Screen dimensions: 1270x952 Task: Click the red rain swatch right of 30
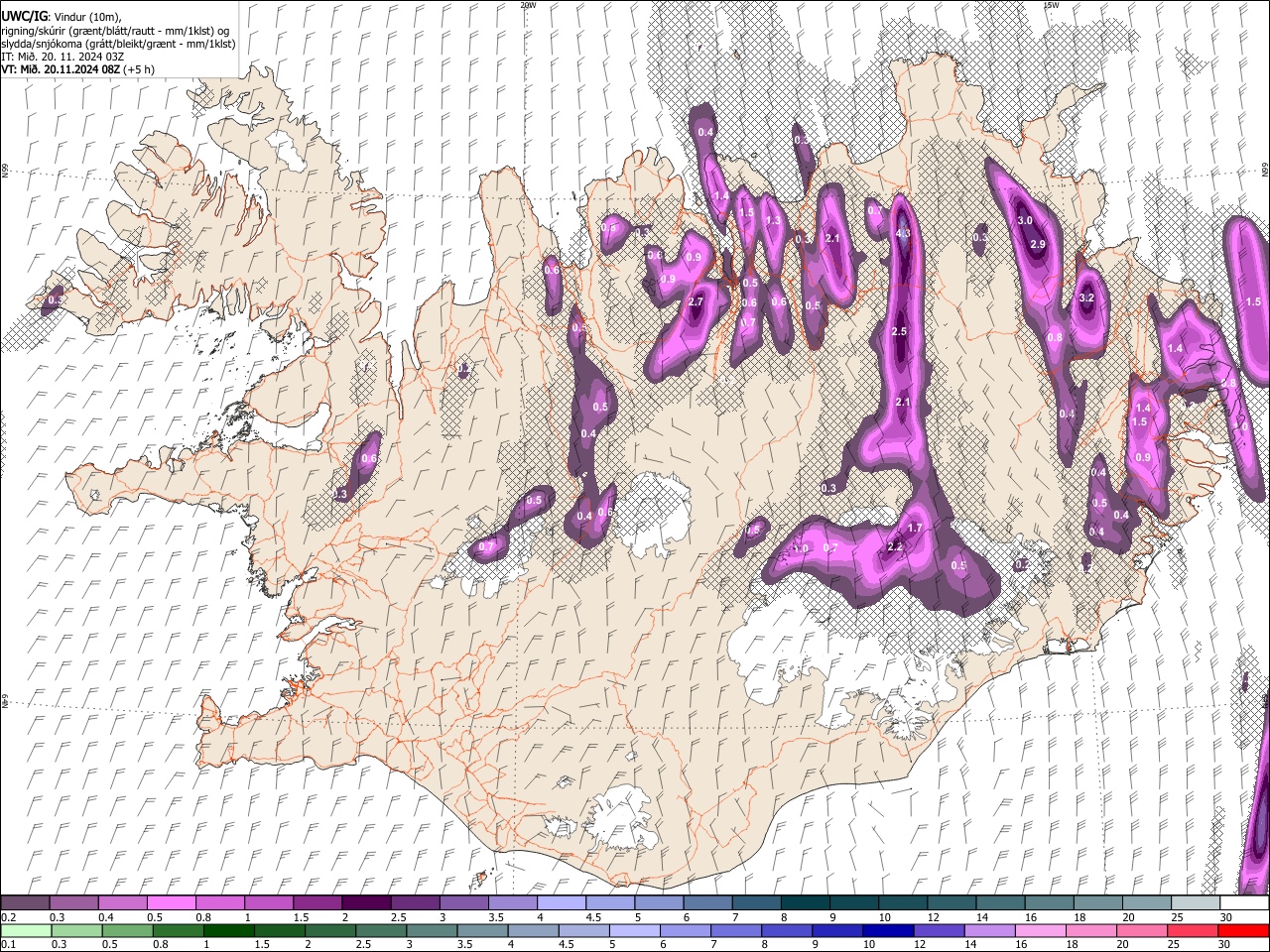click(1243, 930)
